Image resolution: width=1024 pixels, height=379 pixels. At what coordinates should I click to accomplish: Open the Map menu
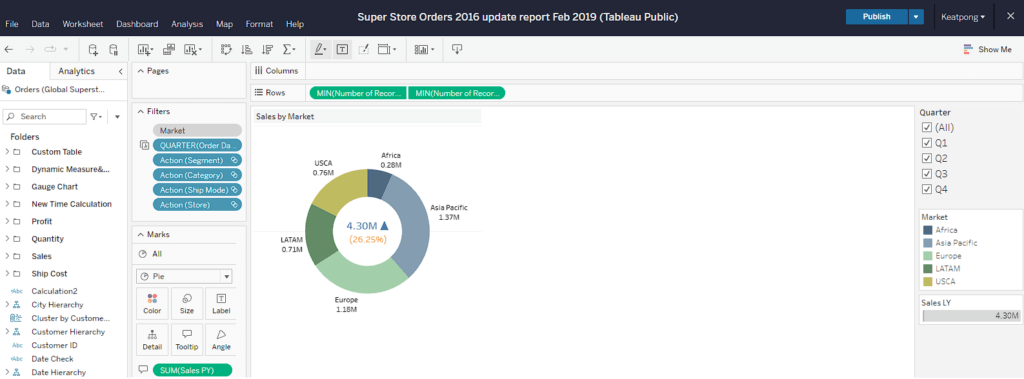224,24
